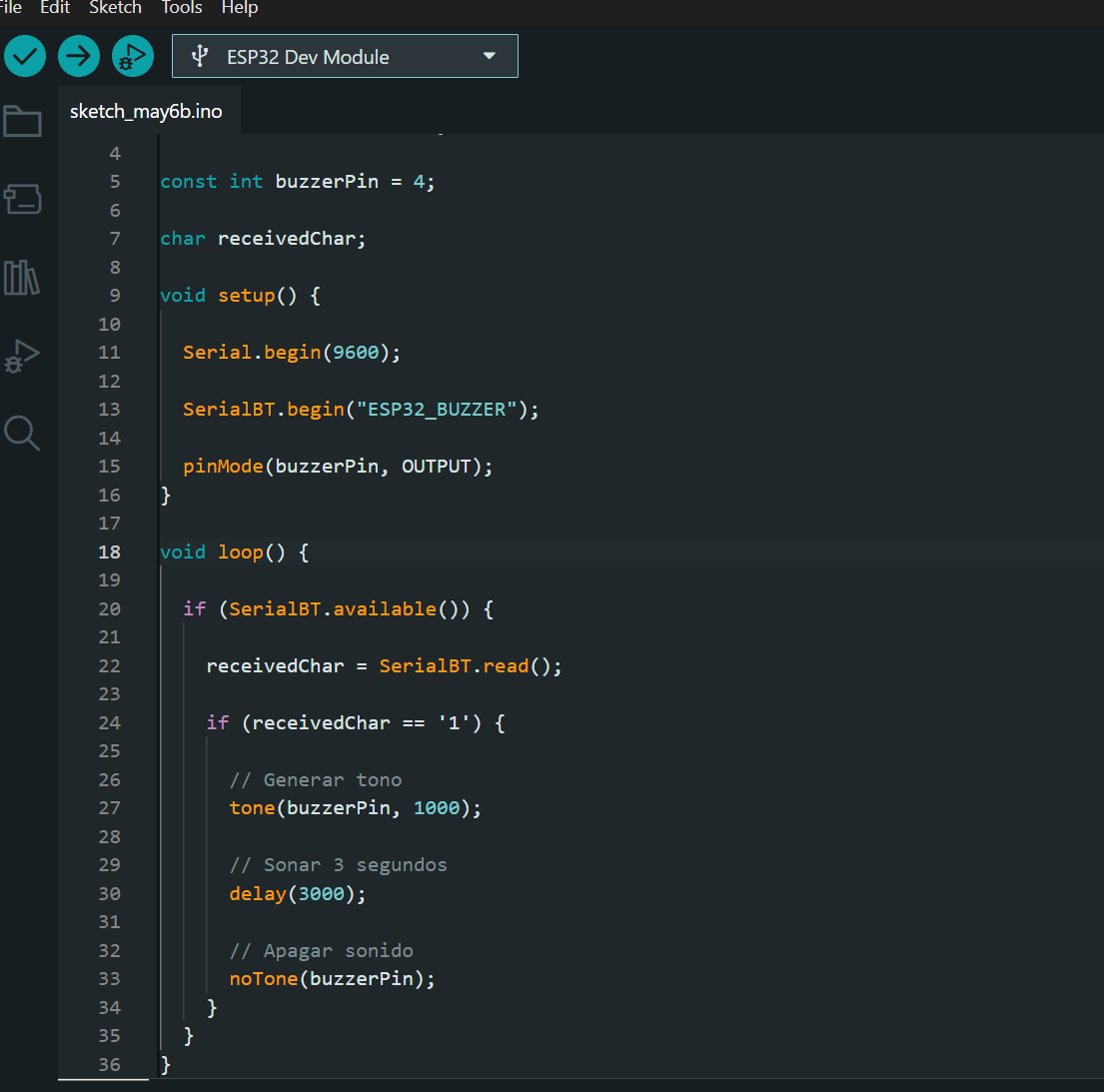Click the 'noTone(buzzerPin);' line
This screenshot has width=1104, height=1092.
[333, 979]
